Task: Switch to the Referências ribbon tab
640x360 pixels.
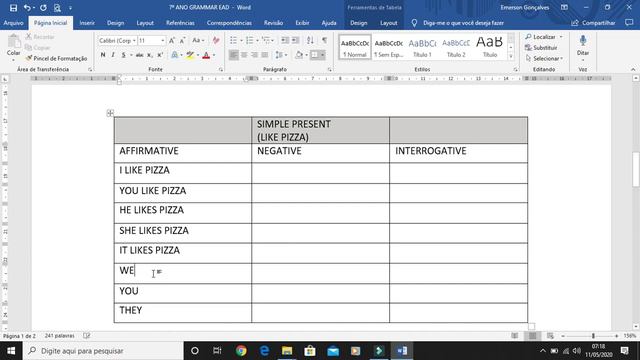Action: (180, 23)
